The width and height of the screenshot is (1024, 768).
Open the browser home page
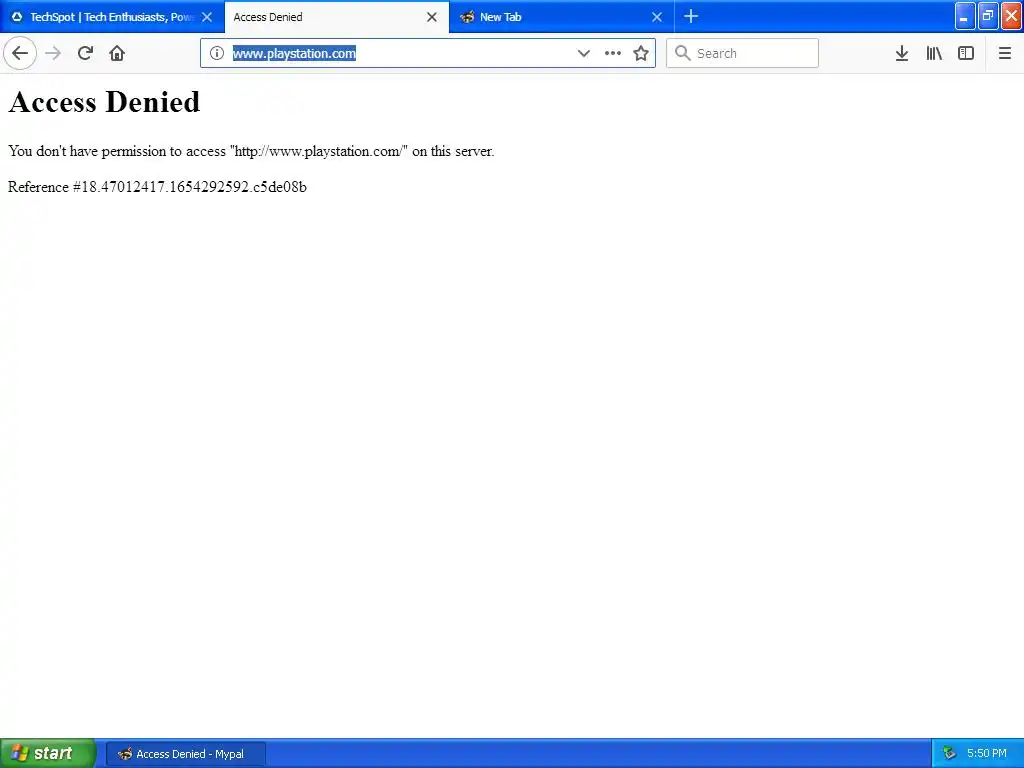[117, 53]
